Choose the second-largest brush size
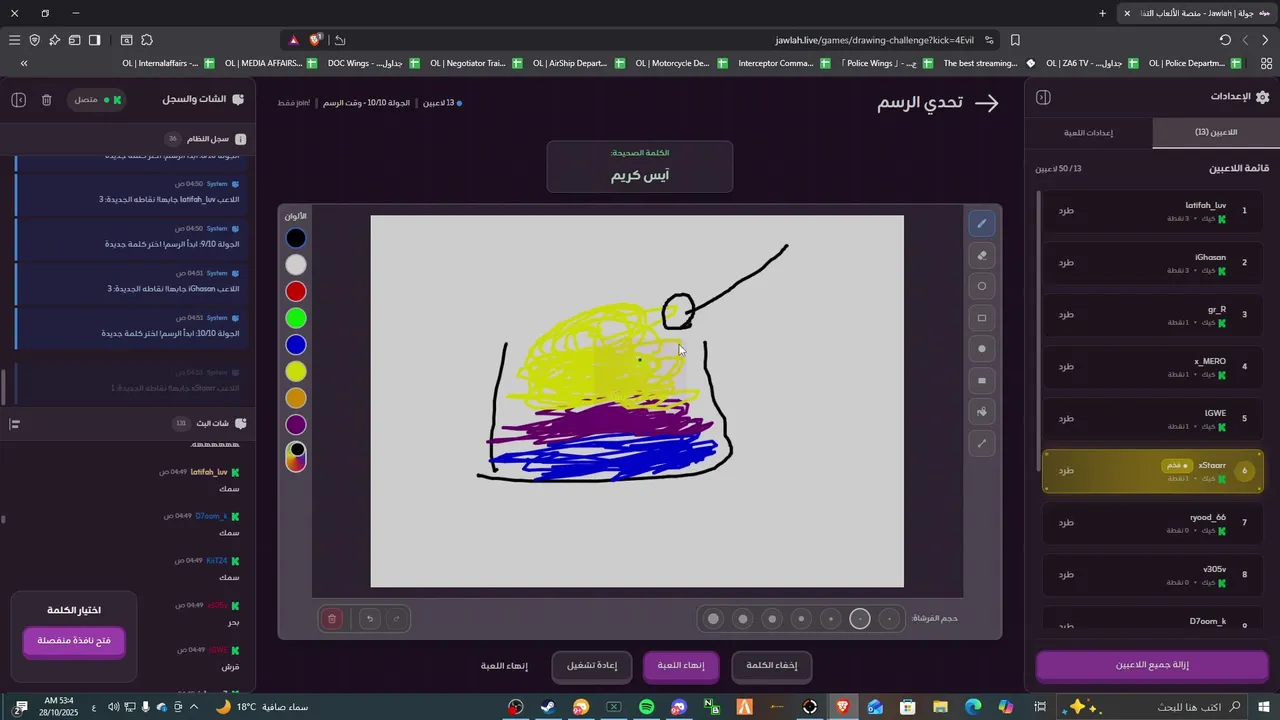Viewport: 1280px width, 720px height. 743,619
